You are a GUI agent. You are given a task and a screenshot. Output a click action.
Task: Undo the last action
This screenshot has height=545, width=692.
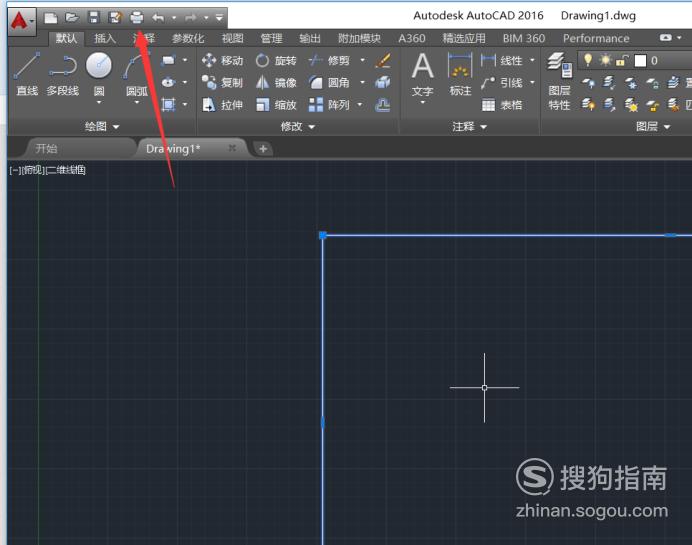158,18
